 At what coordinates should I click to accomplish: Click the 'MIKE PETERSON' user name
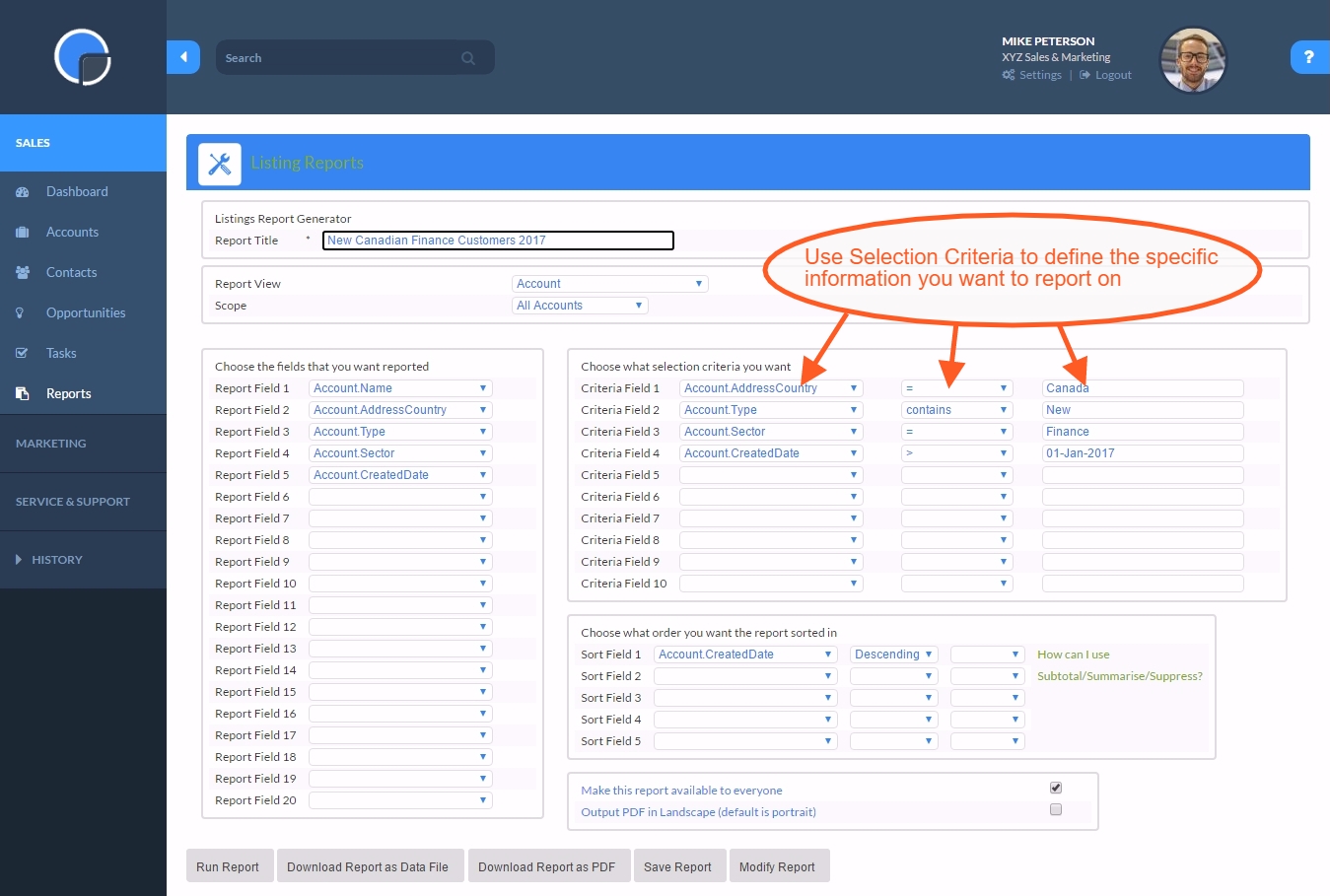(1048, 41)
